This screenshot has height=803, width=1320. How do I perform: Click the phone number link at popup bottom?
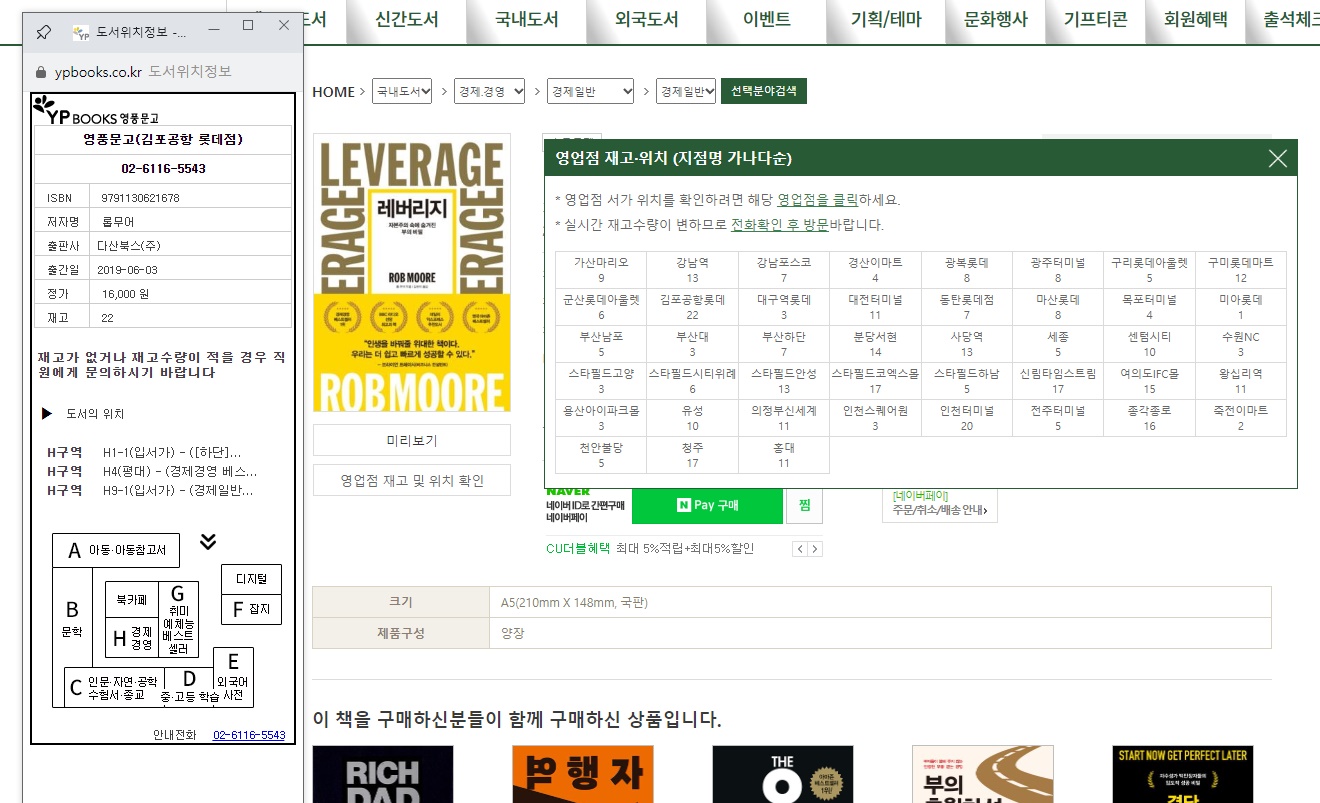(x=249, y=735)
